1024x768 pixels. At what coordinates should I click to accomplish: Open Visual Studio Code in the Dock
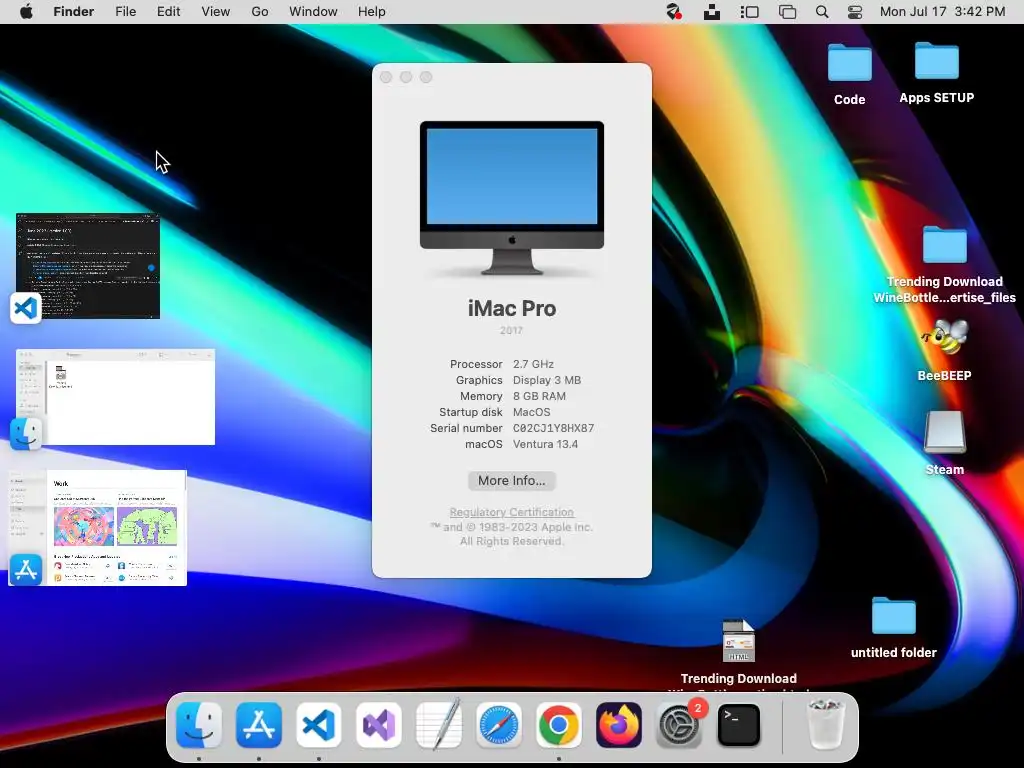(x=319, y=725)
